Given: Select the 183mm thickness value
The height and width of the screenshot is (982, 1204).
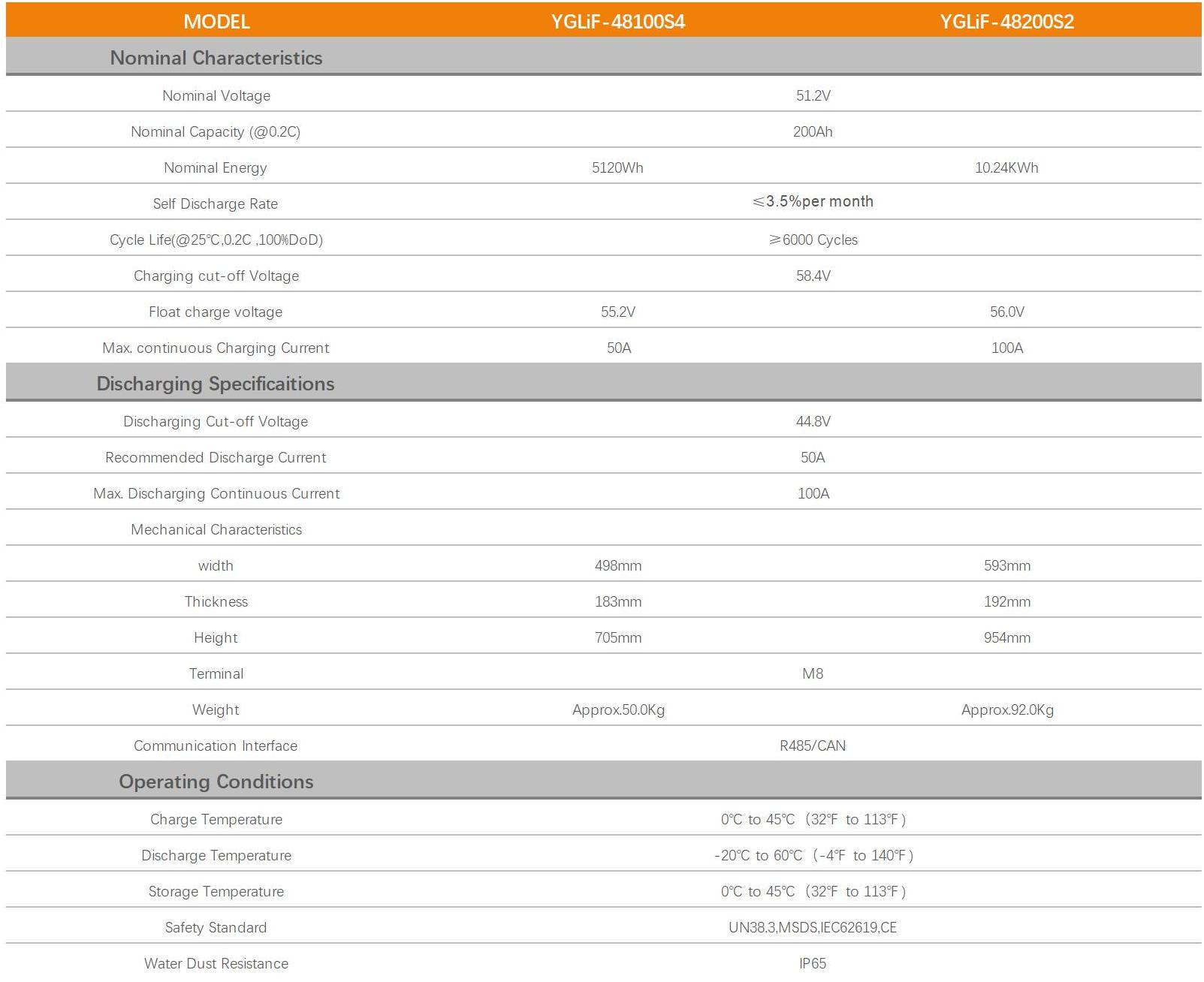Looking at the screenshot, I should point(618,601).
